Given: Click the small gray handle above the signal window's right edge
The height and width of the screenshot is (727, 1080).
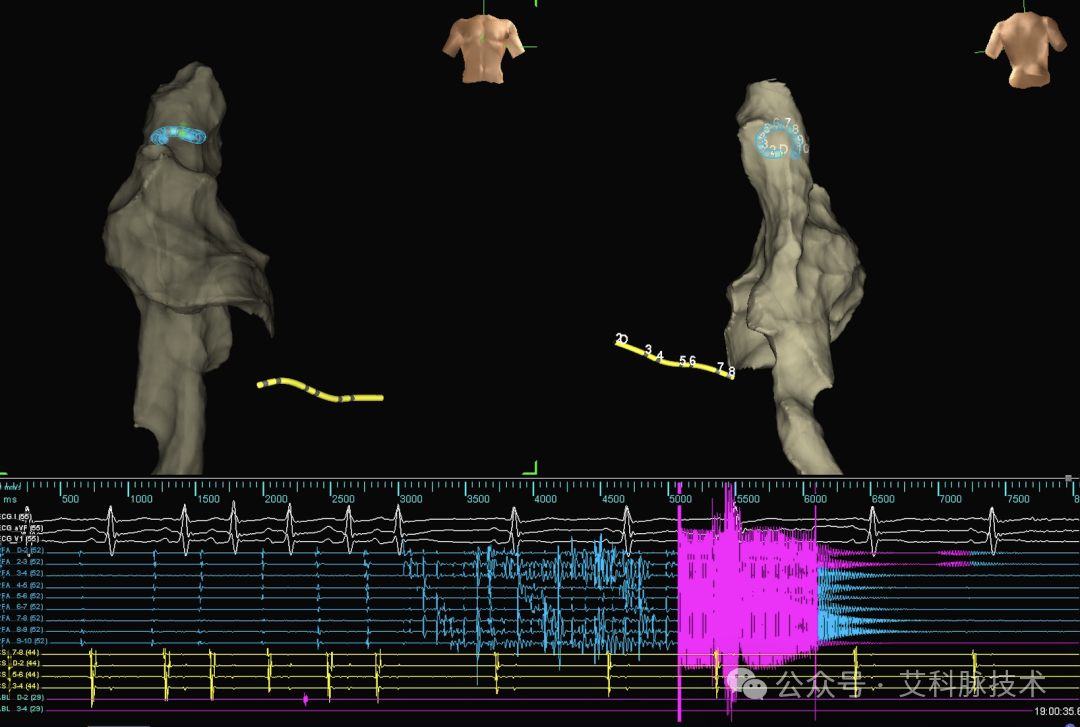Looking at the screenshot, I should [1068, 478].
